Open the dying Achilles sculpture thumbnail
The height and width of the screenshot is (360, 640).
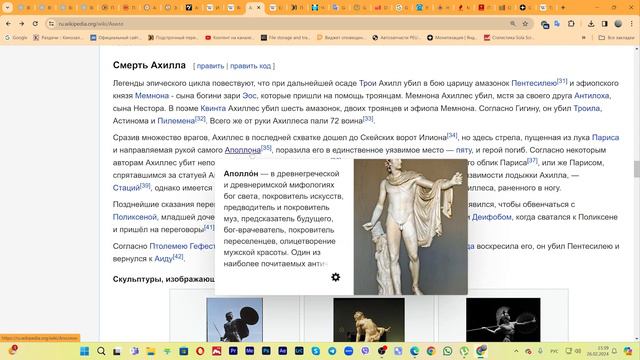pos(369,320)
